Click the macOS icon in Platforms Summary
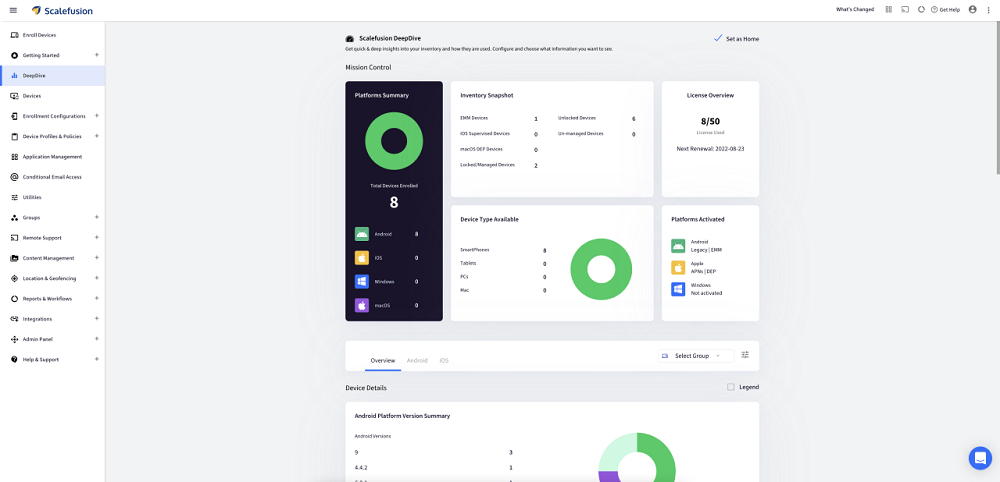This screenshot has height=482, width=1000. click(x=362, y=305)
